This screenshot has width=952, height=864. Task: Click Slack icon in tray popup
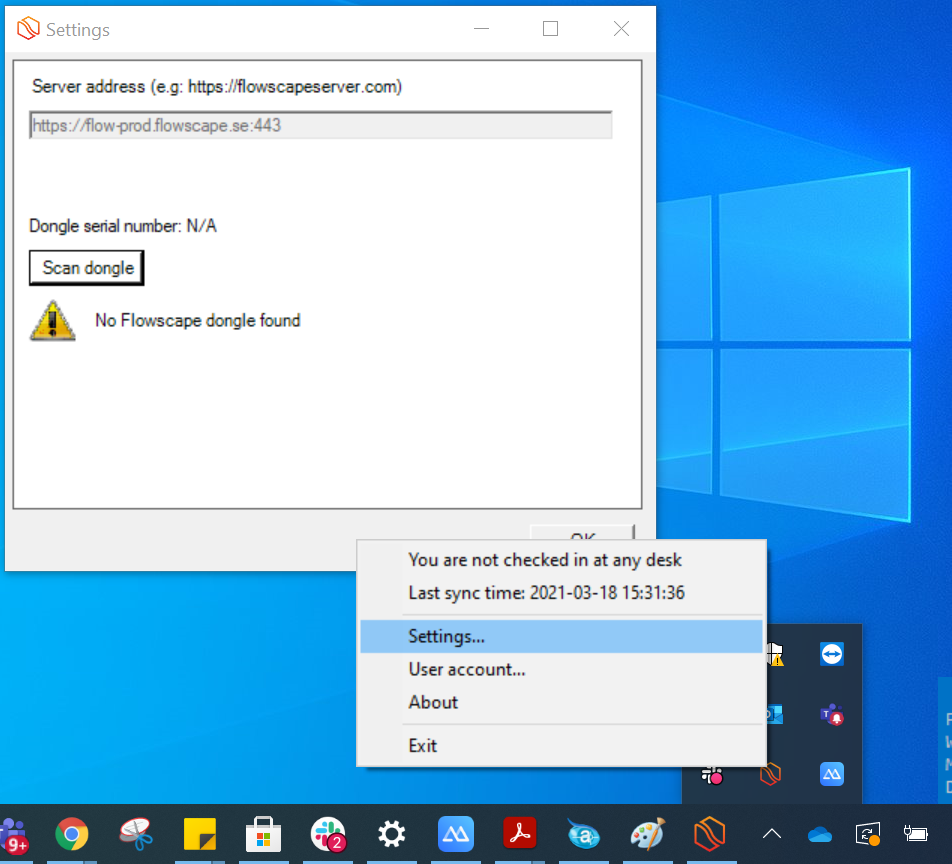pyautogui.click(x=712, y=775)
